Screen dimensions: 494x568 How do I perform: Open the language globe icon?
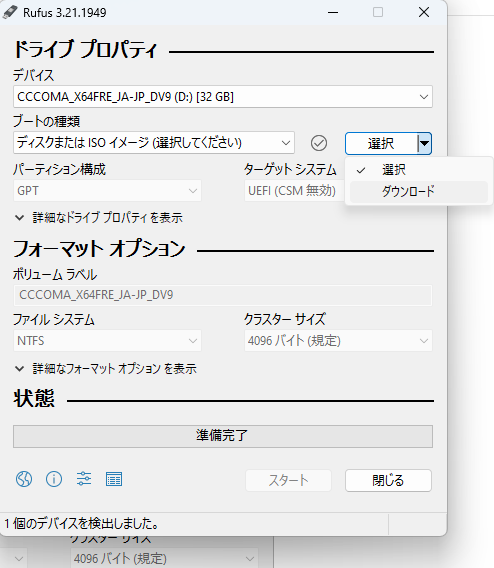point(24,479)
